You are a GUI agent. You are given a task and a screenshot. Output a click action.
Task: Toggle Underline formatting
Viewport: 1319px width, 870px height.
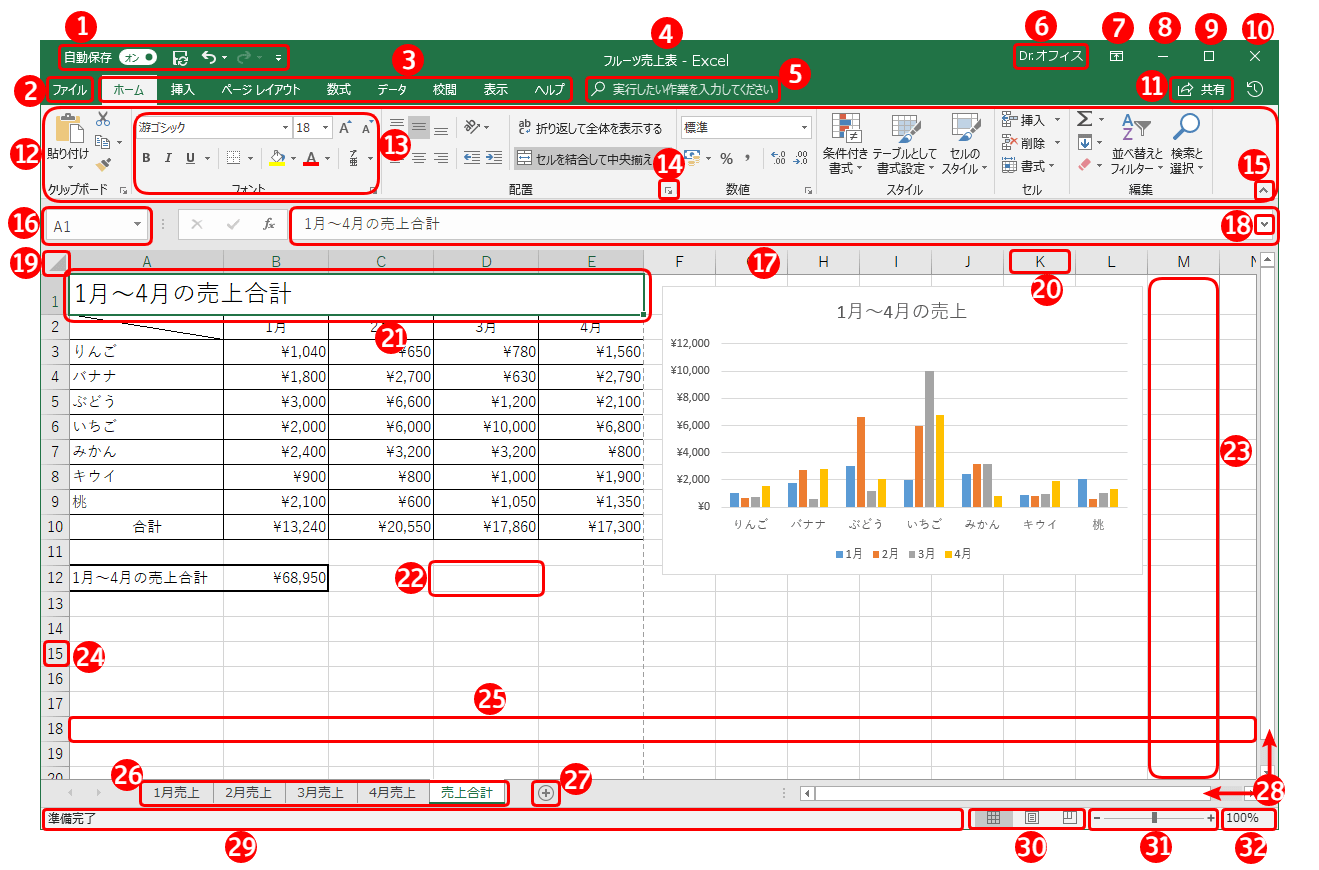pos(190,158)
